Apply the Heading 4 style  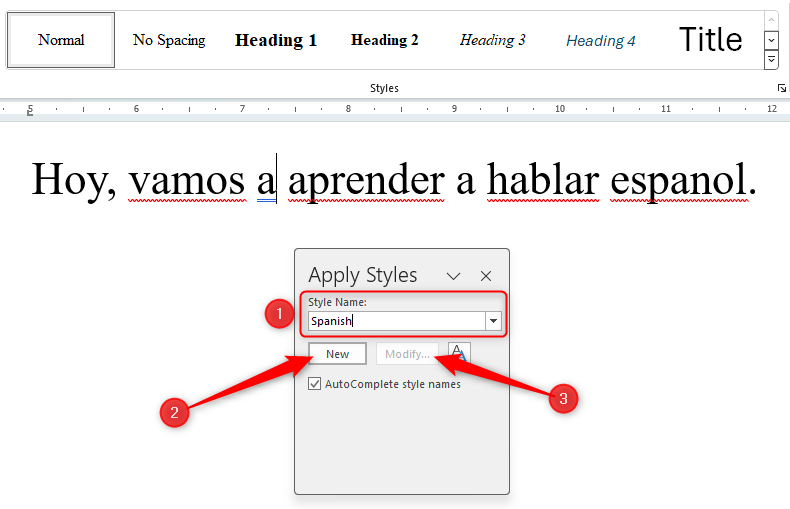point(601,40)
